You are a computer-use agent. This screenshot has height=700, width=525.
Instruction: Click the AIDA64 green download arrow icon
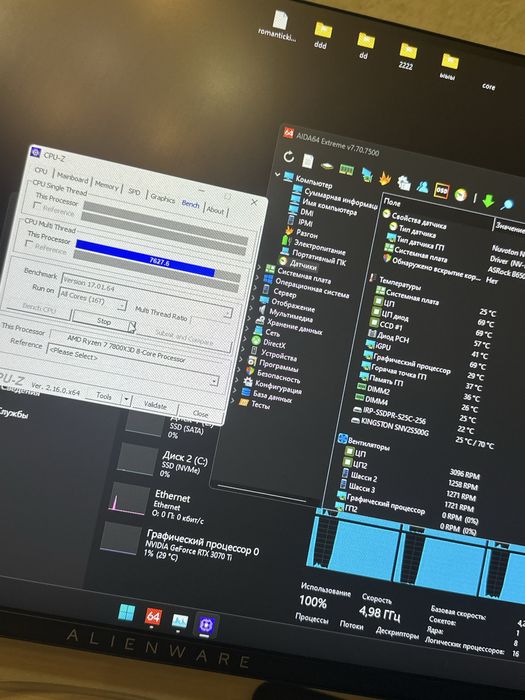click(x=488, y=200)
